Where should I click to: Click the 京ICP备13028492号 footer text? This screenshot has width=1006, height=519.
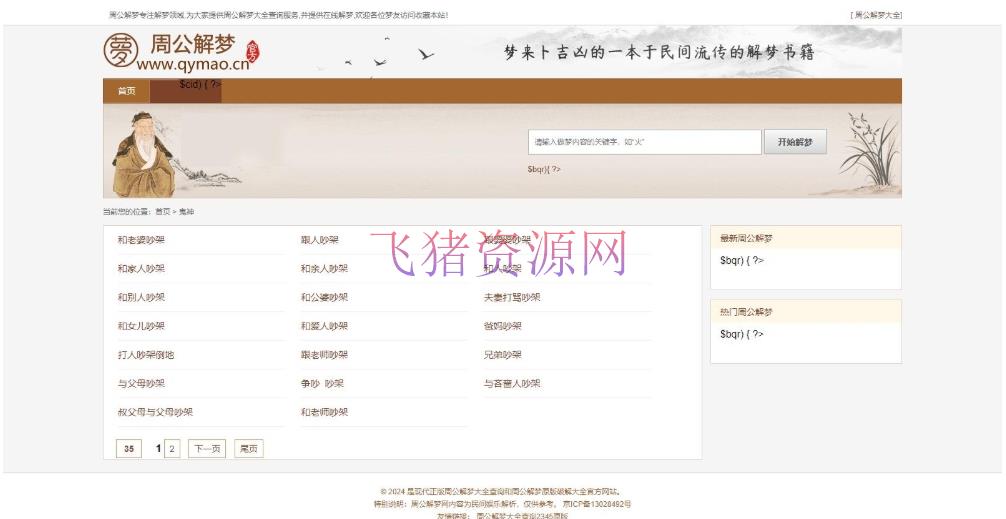(x=597, y=504)
